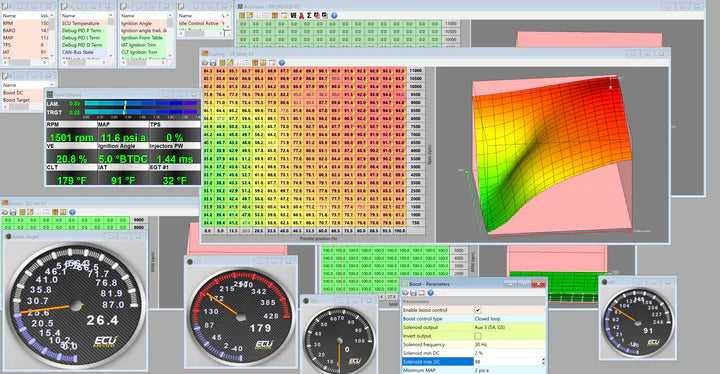Select CLT Ignition Trim row
Screen dimensions: 720x374
click(143, 52)
